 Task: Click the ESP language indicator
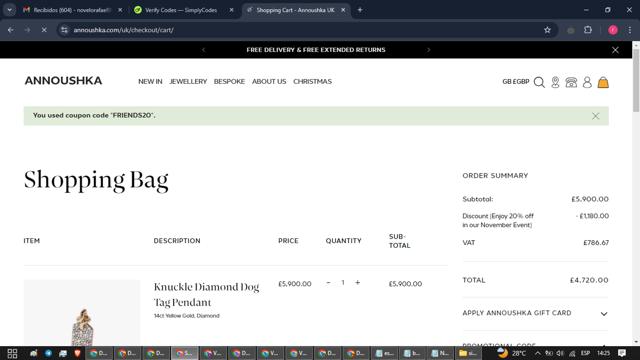(x=585, y=353)
